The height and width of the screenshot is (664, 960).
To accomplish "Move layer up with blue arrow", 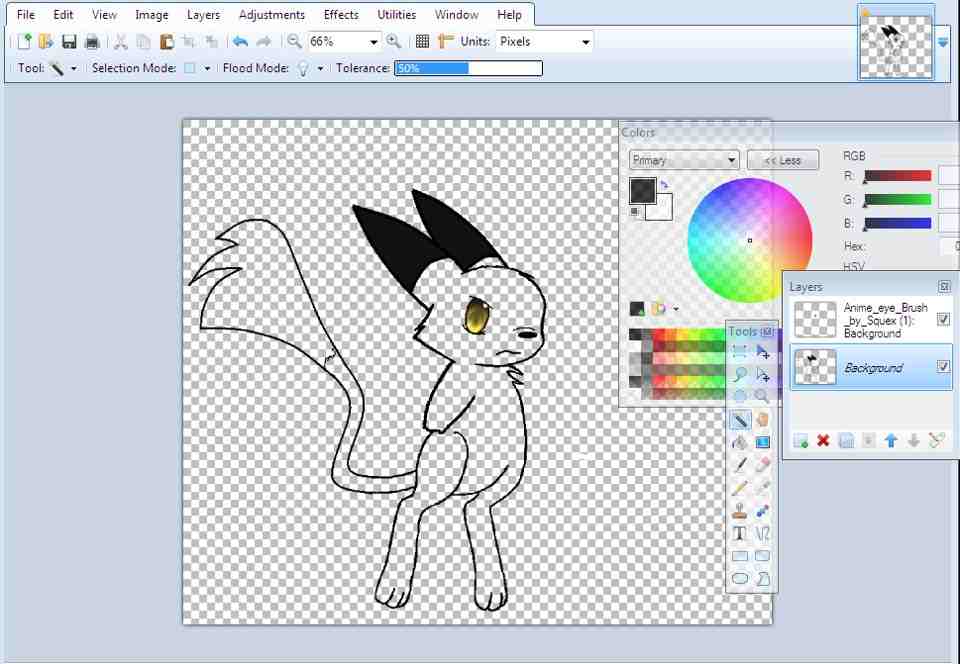I will coord(891,441).
